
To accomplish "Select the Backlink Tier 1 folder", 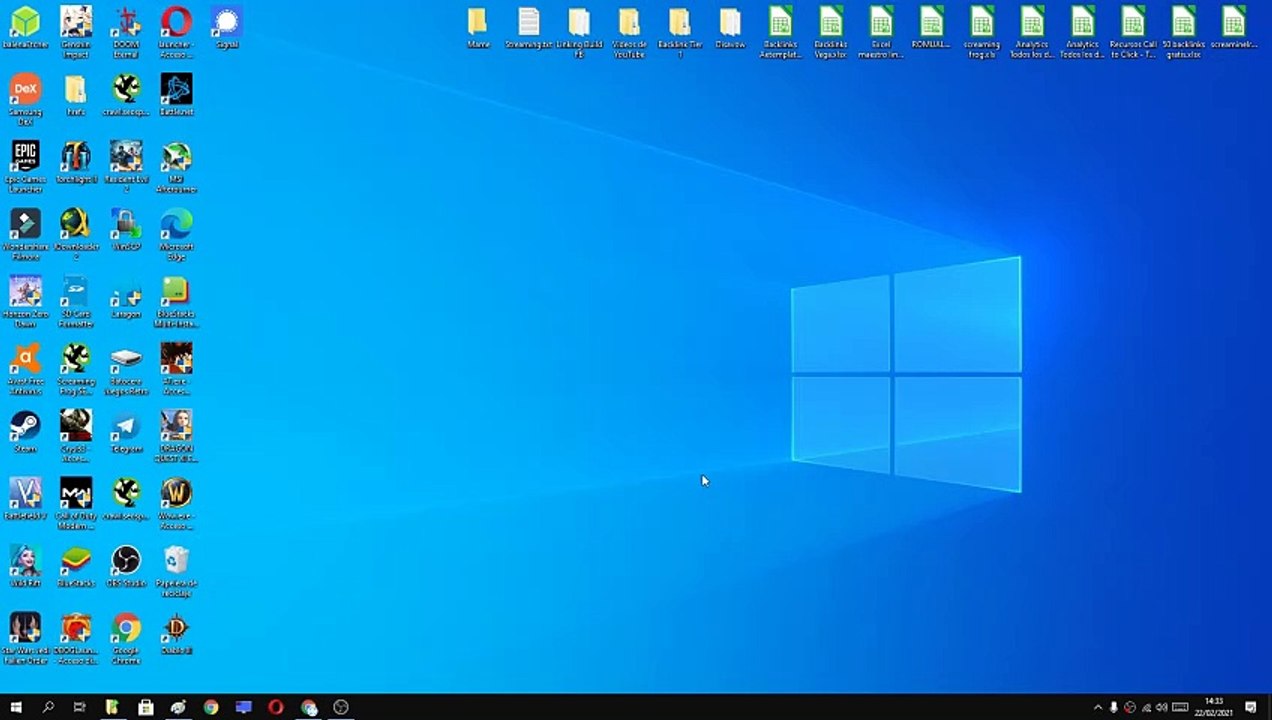I will pos(680,32).
